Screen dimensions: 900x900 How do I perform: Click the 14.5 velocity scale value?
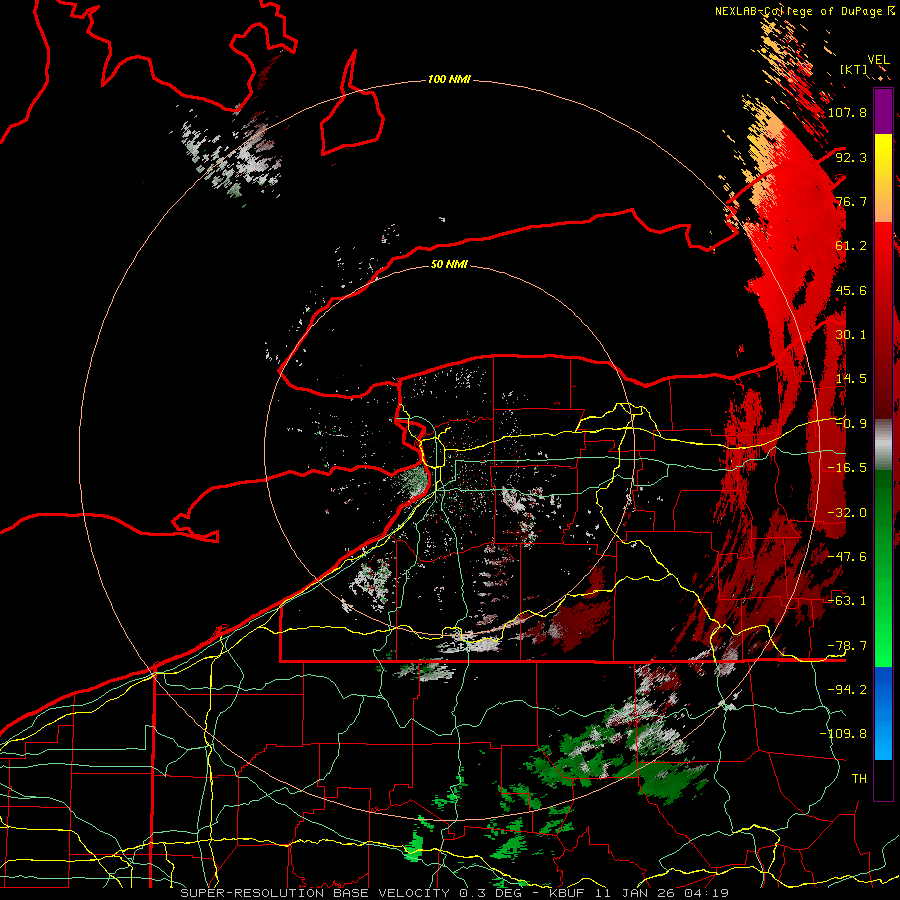pos(851,379)
